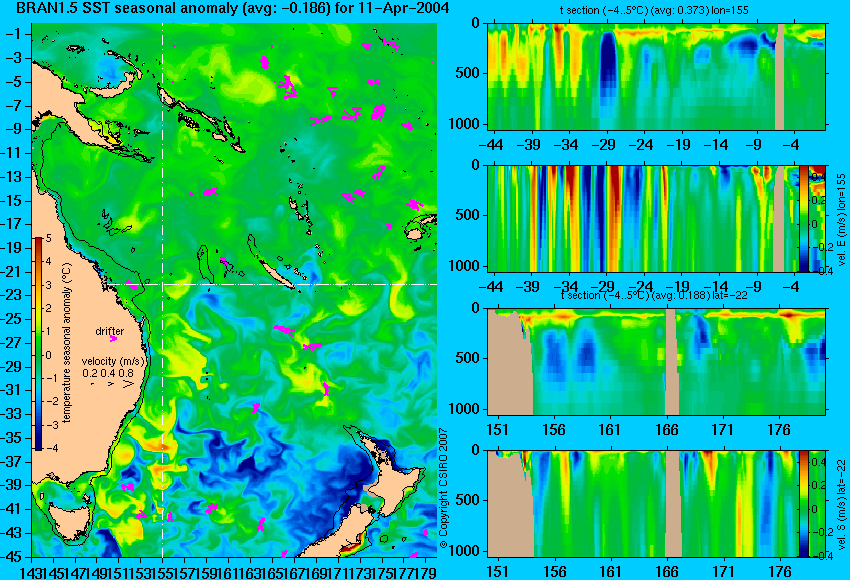Select the lon=155 temperature section panel
Screen dimensions: 850x580
tap(657, 76)
